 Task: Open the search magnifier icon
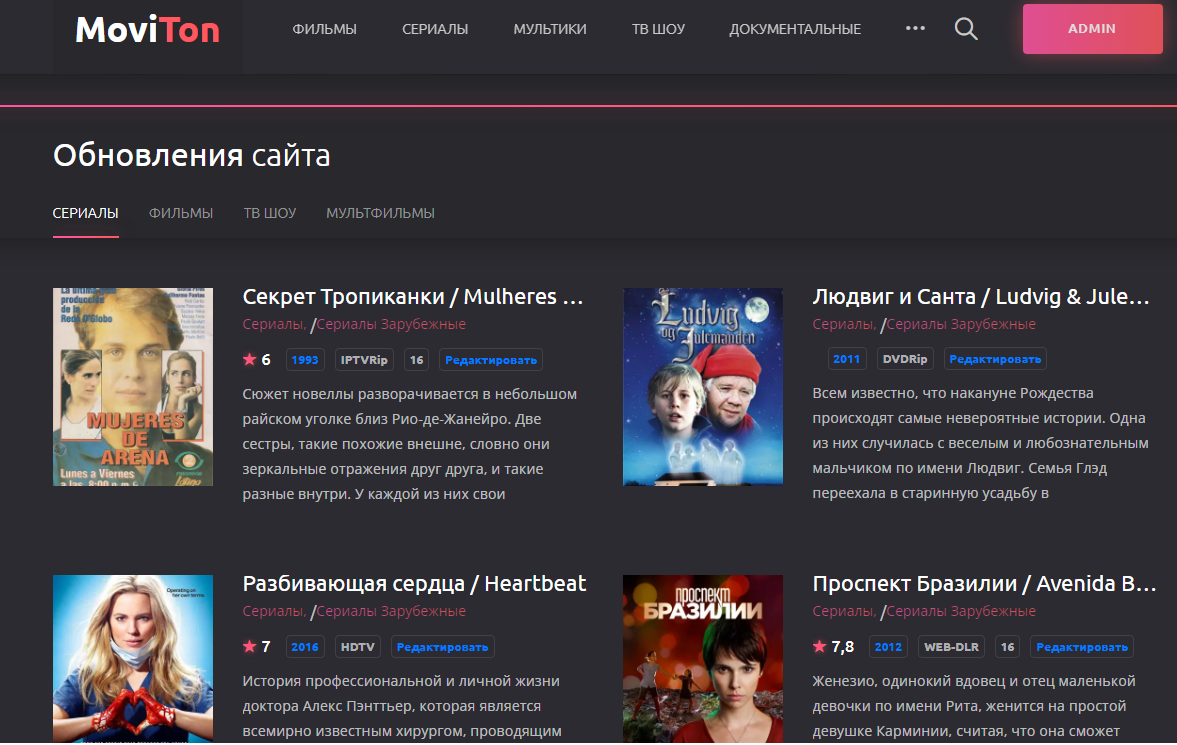(x=965, y=29)
